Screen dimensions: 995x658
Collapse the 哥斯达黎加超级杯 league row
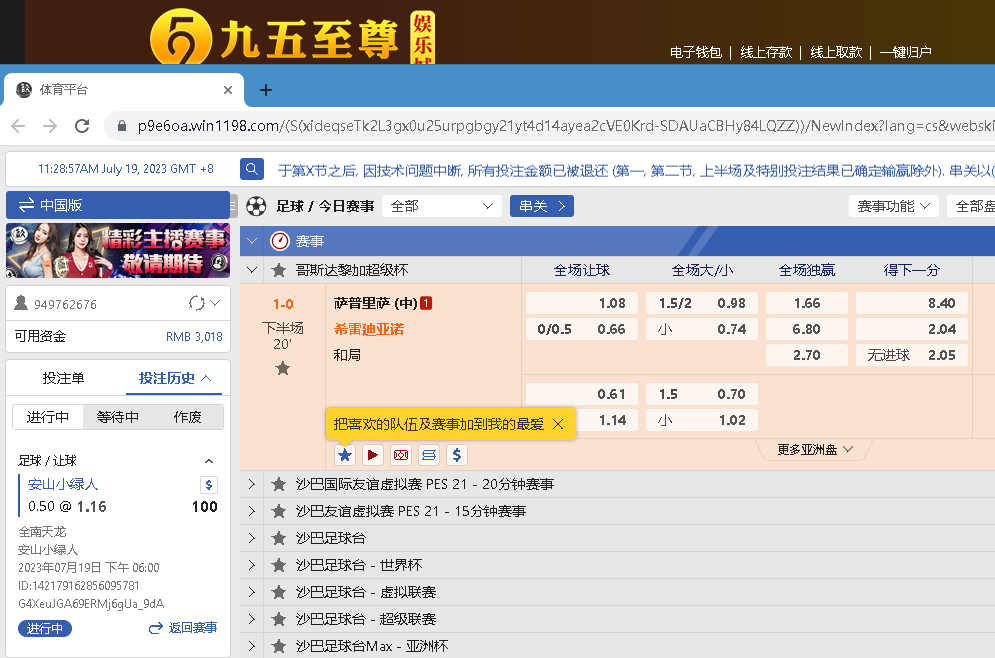pos(252,270)
